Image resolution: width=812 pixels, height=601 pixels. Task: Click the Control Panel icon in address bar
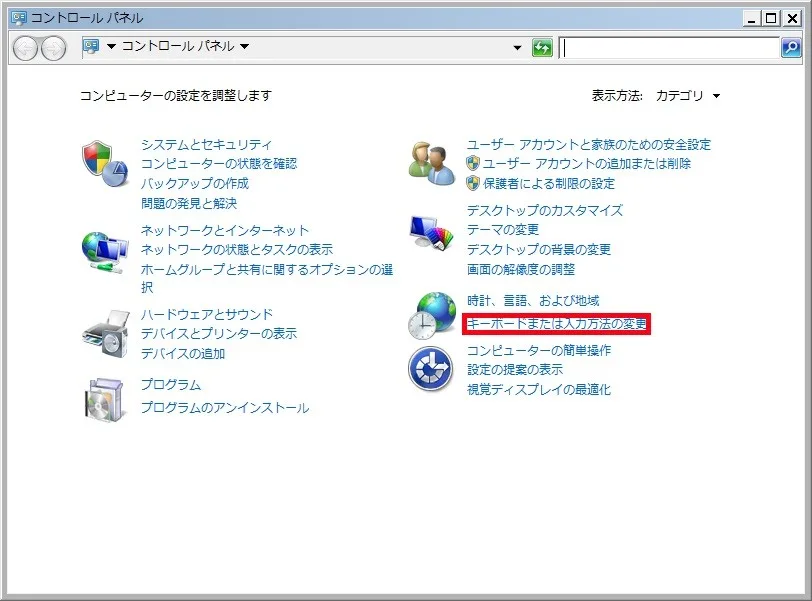(91, 47)
